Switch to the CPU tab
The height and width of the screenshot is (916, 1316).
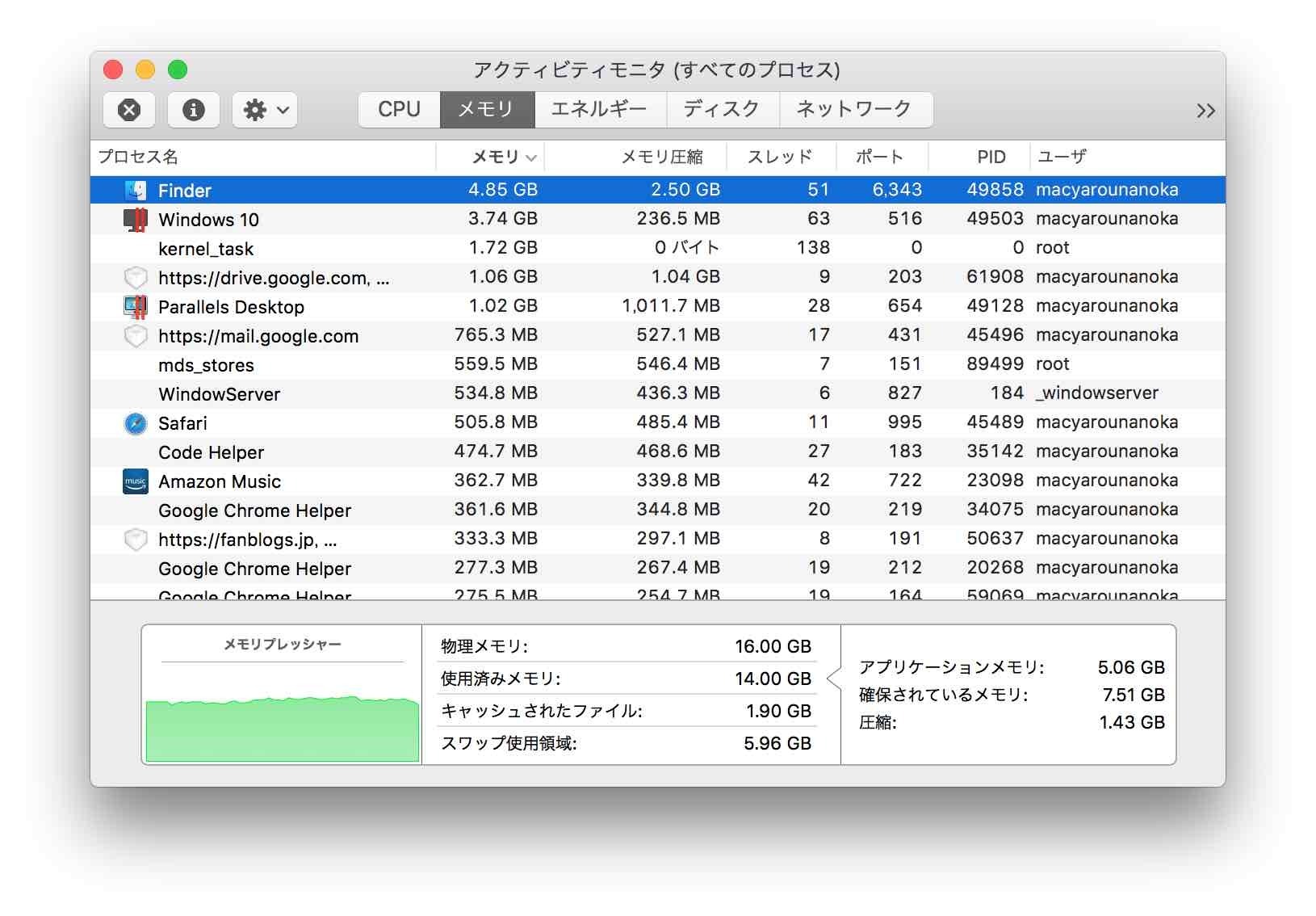pyautogui.click(x=400, y=109)
